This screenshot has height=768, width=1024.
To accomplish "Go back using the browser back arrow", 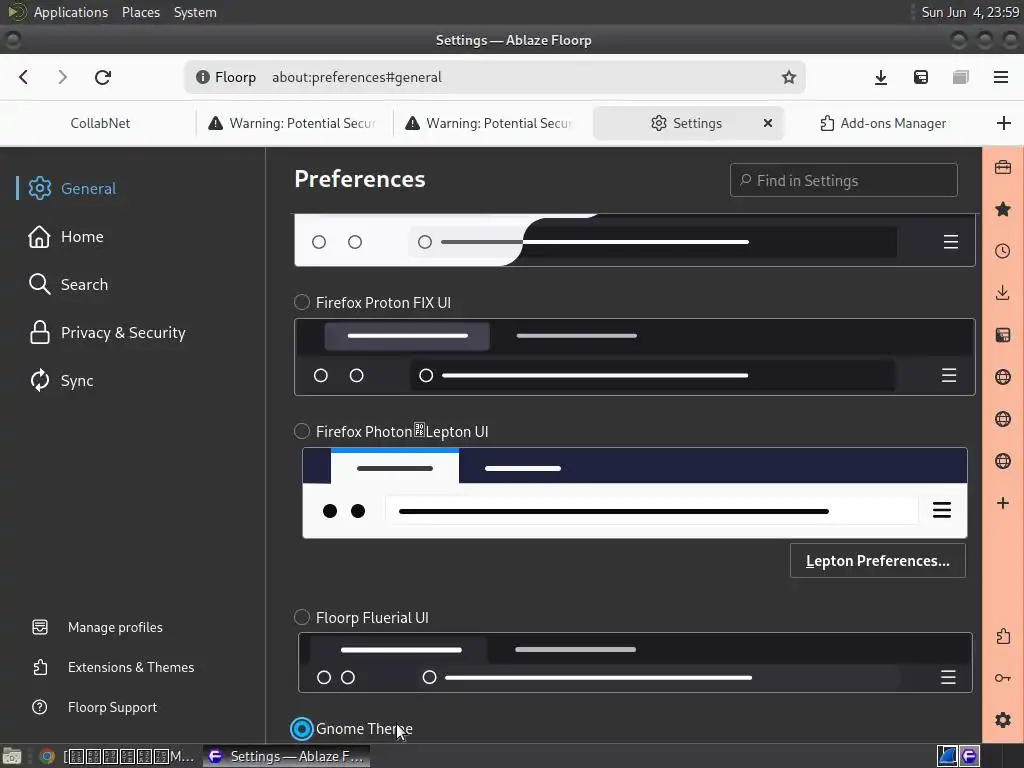I will [x=24, y=77].
